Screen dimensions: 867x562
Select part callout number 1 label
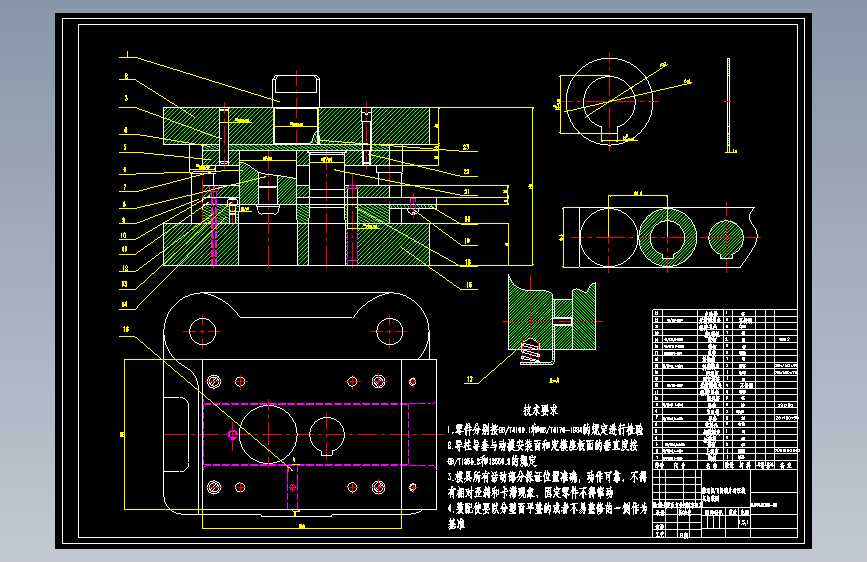pyautogui.click(x=127, y=54)
